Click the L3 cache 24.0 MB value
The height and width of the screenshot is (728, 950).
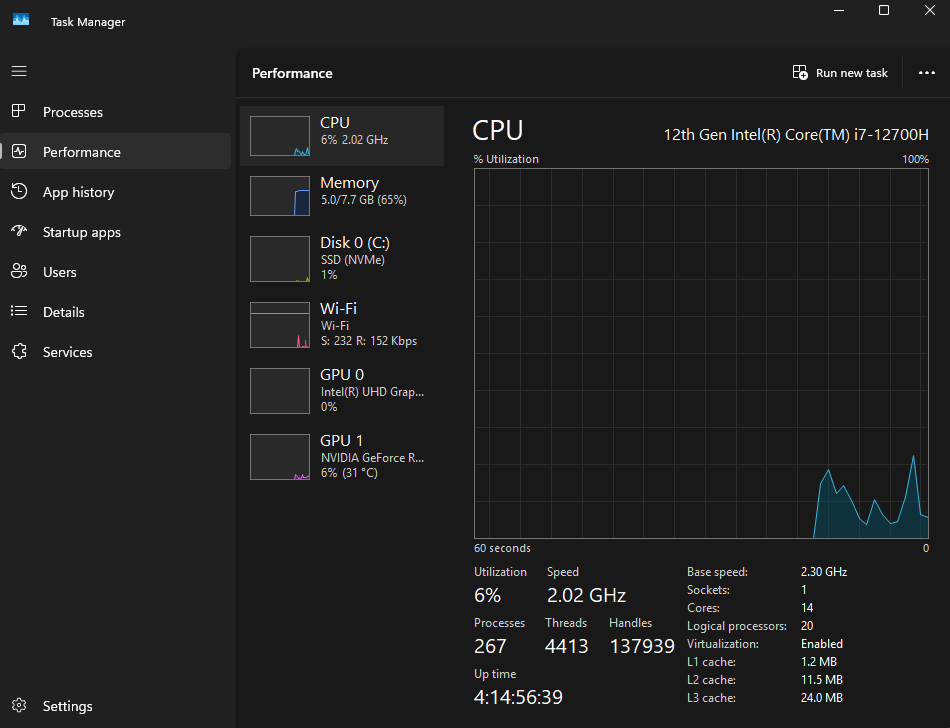(822, 698)
